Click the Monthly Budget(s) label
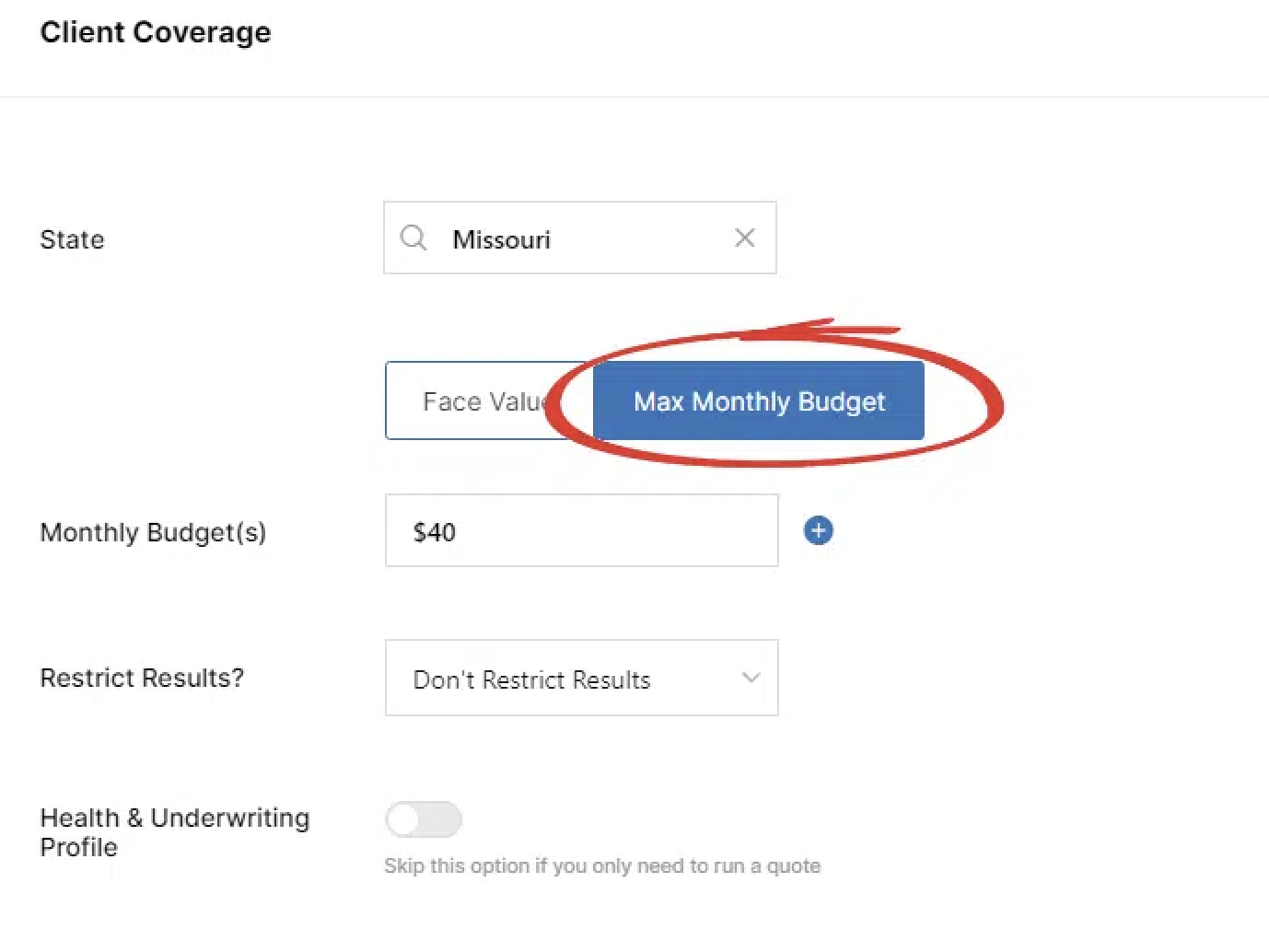 point(153,532)
